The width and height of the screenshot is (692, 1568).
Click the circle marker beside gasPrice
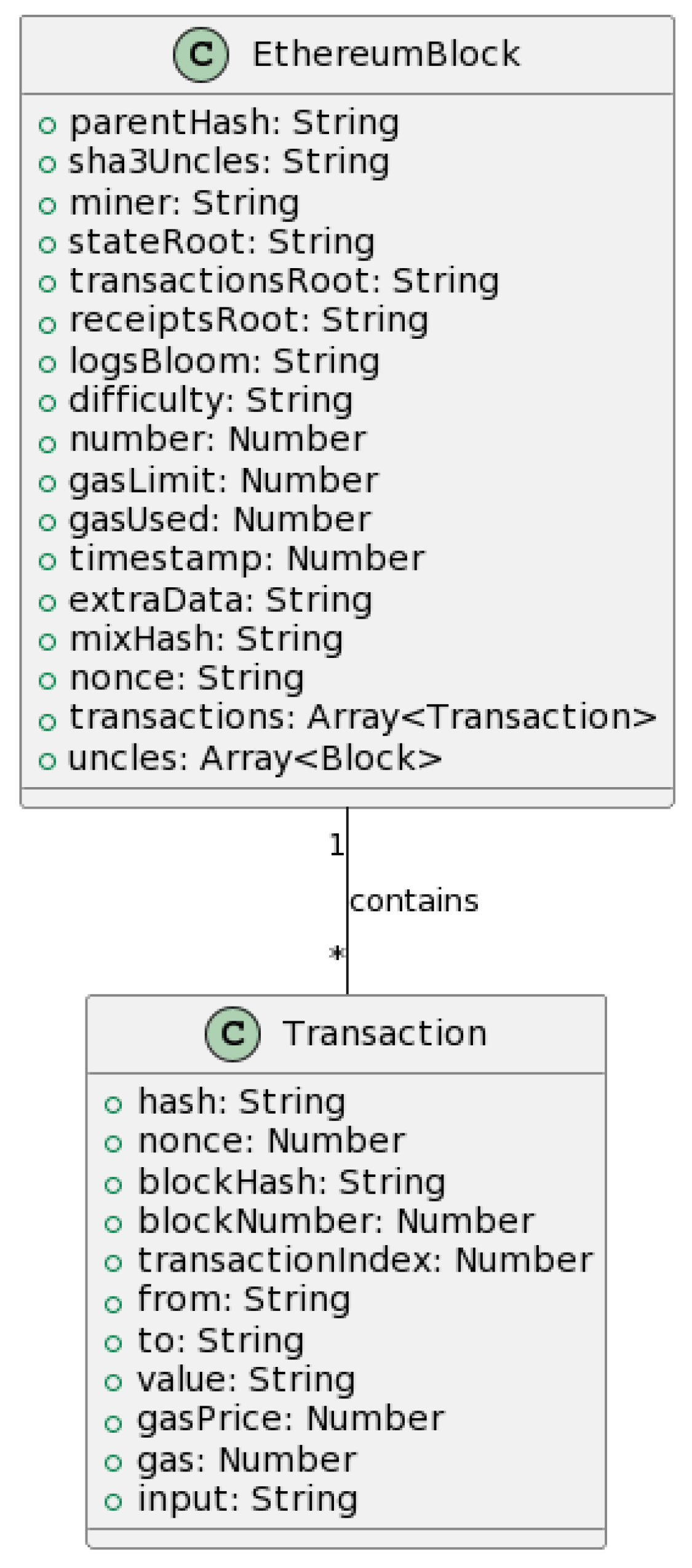pyautogui.click(x=113, y=1422)
